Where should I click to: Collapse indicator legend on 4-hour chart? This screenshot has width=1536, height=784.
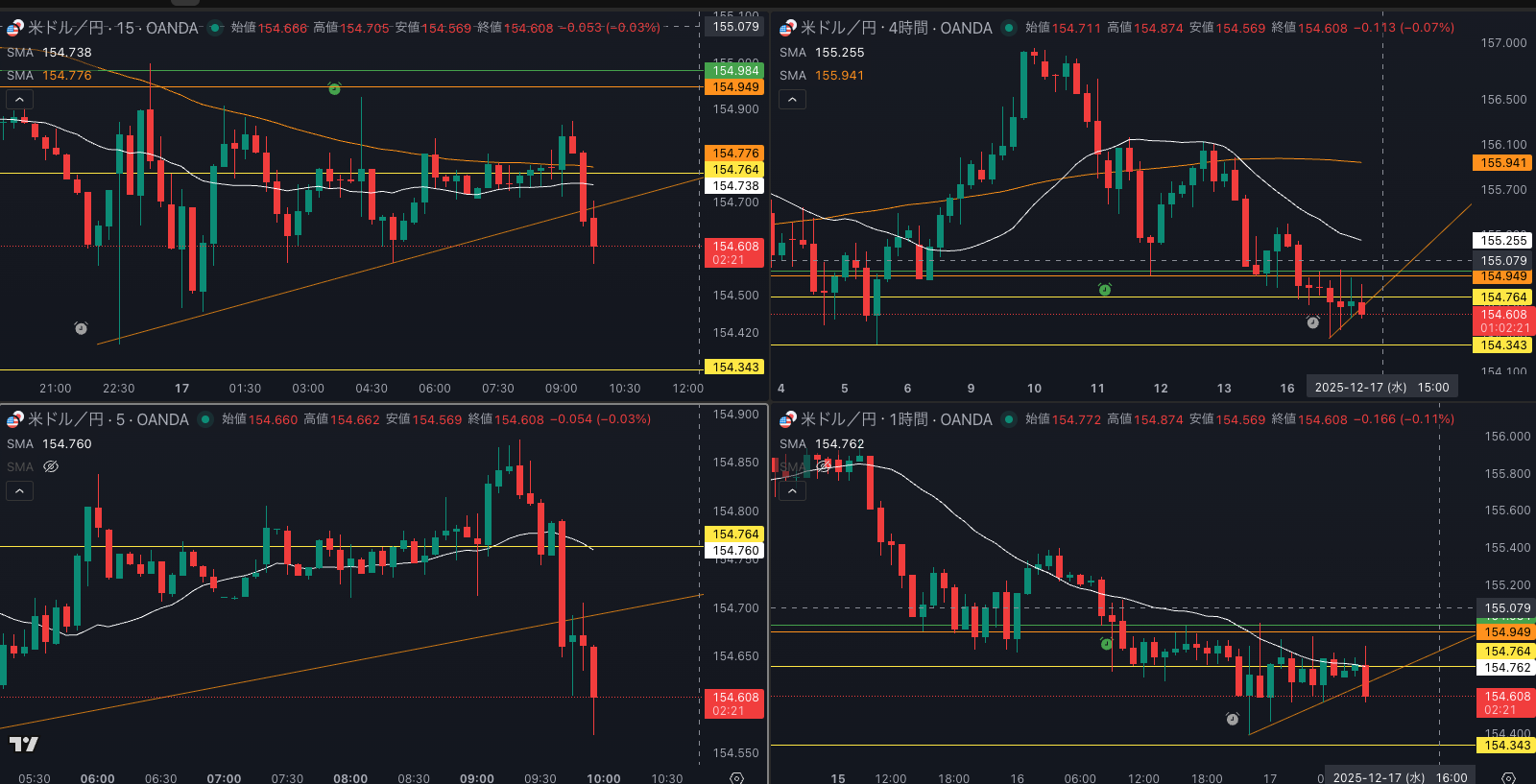coord(792,99)
